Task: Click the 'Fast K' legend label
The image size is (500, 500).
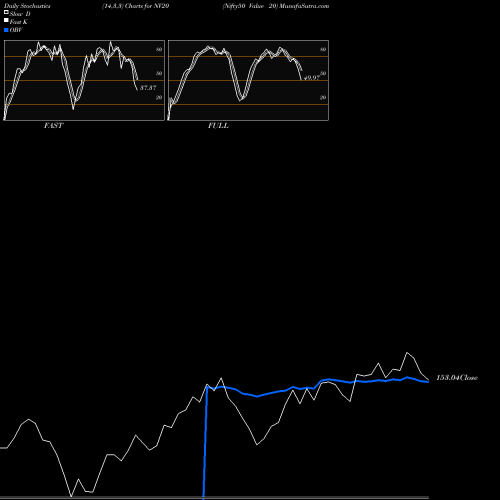Action: 19,22
